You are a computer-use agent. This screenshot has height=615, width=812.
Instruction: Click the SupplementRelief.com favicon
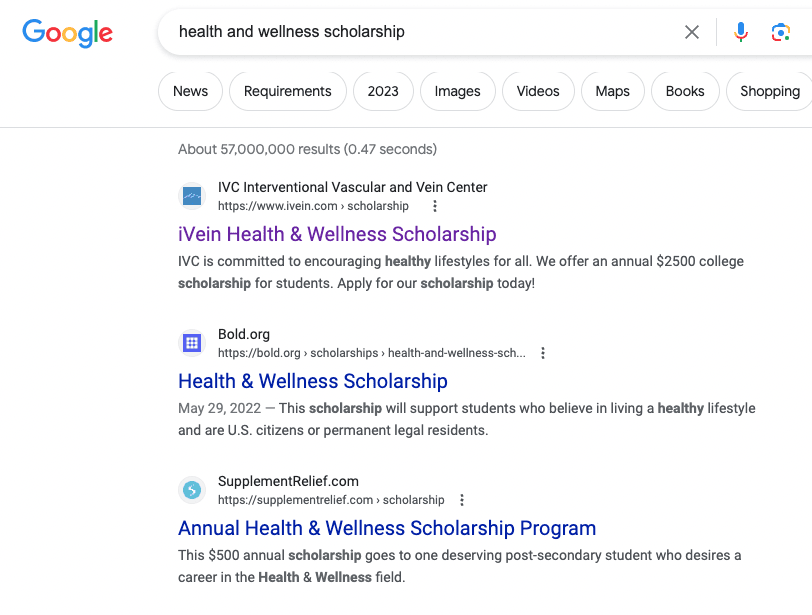[192, 490]
